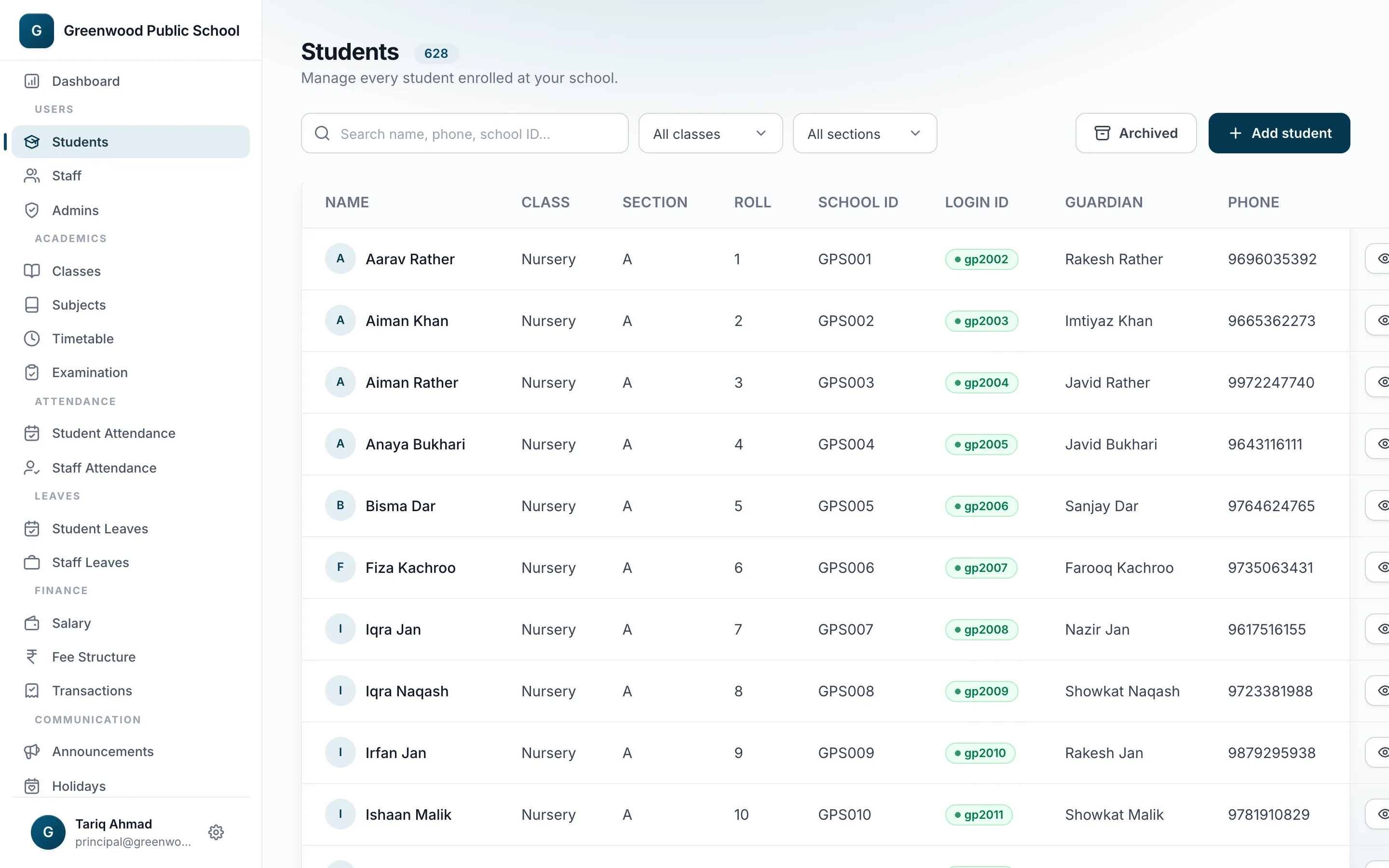Click the Greenwood Public School logo
This screenshot has height=868, width=1389.
point(37,31)
